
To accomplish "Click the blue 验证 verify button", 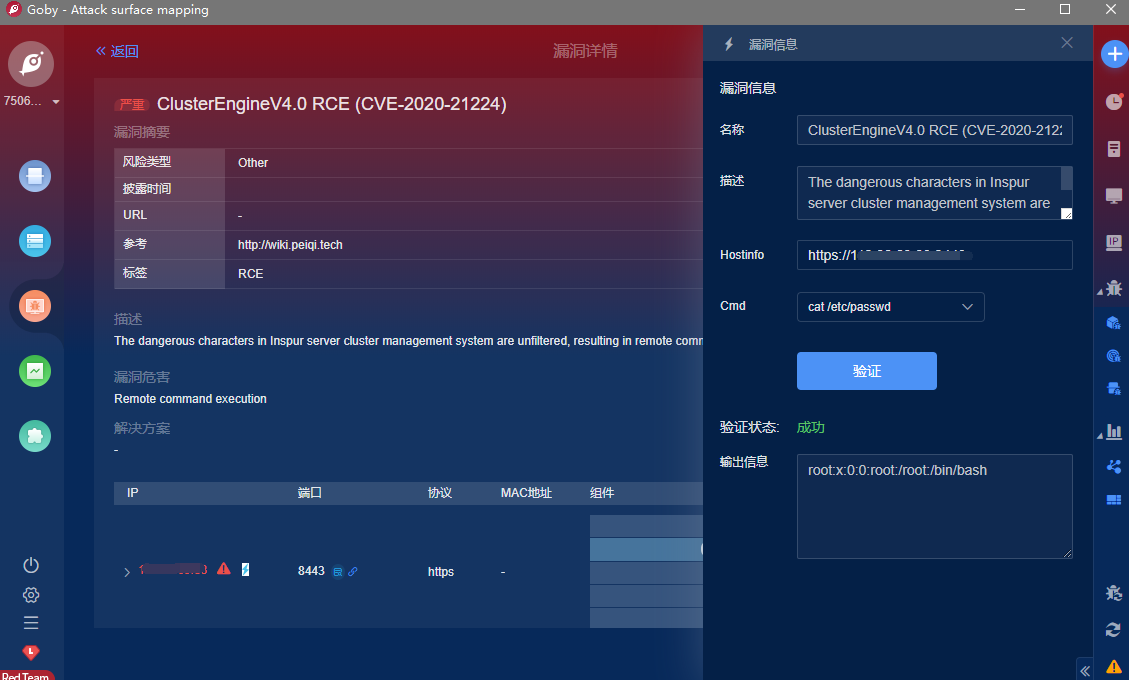I will click(x=866, y=371).
